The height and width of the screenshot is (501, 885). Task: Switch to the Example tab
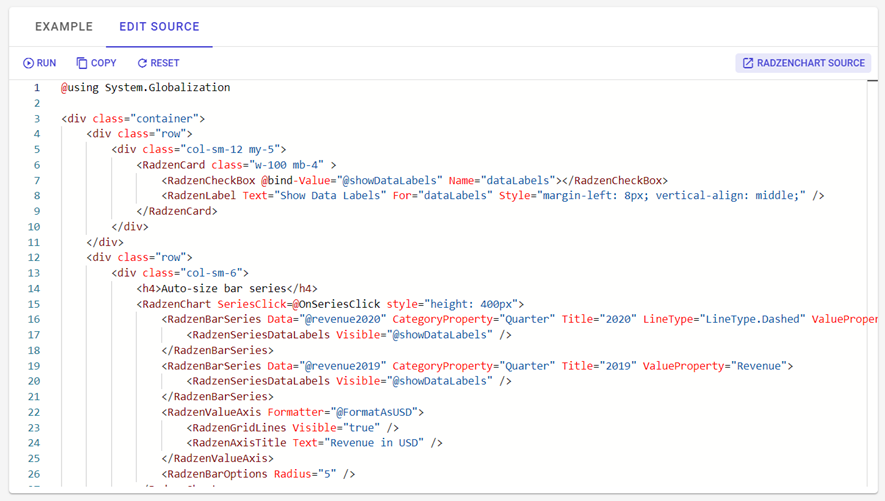64,27
